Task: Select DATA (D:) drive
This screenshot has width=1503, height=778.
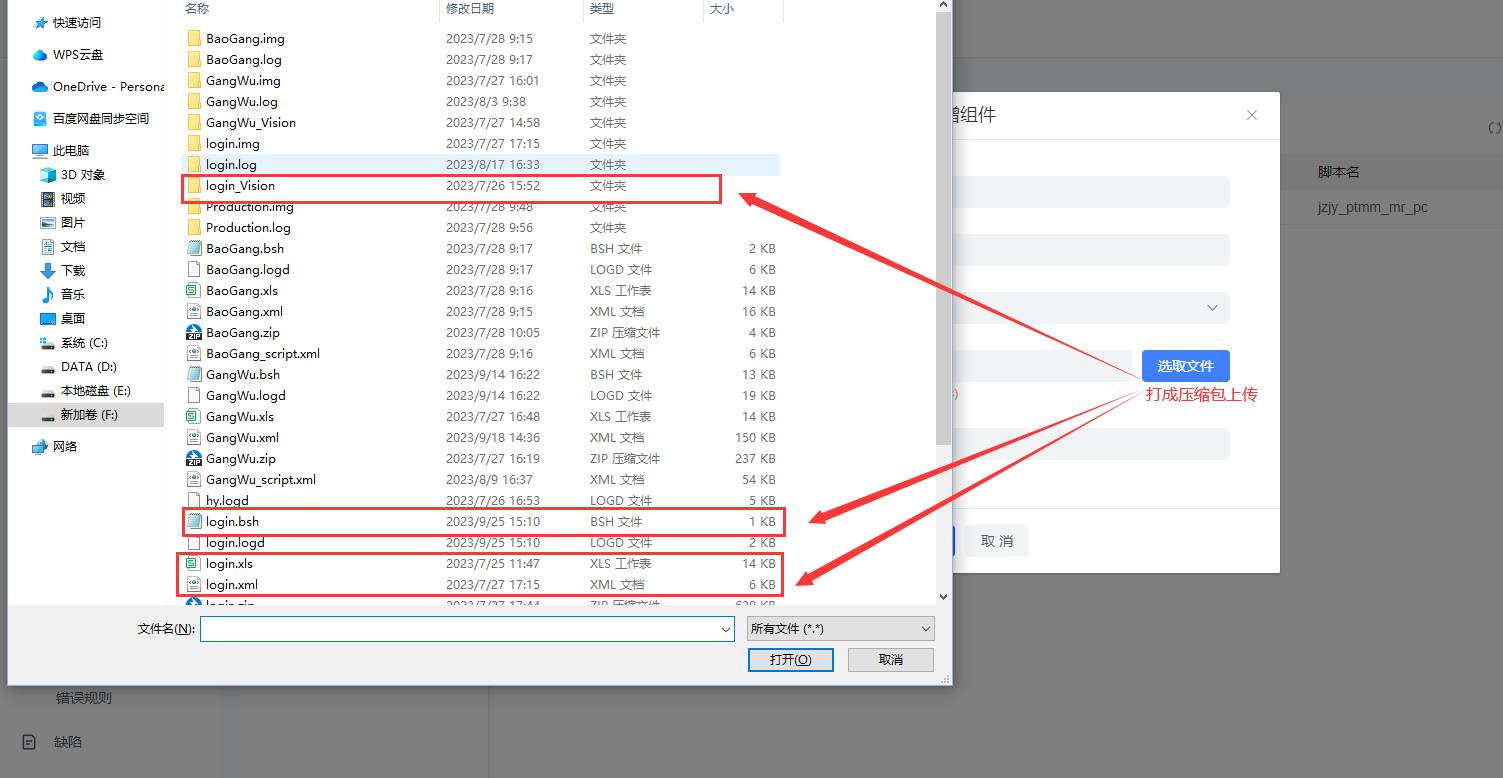Action: click(88, 367)
